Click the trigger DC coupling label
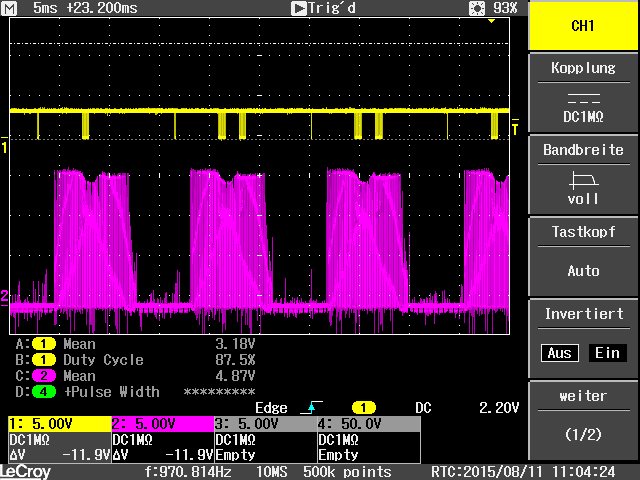 pyautogui.click(x=423, y=407)
